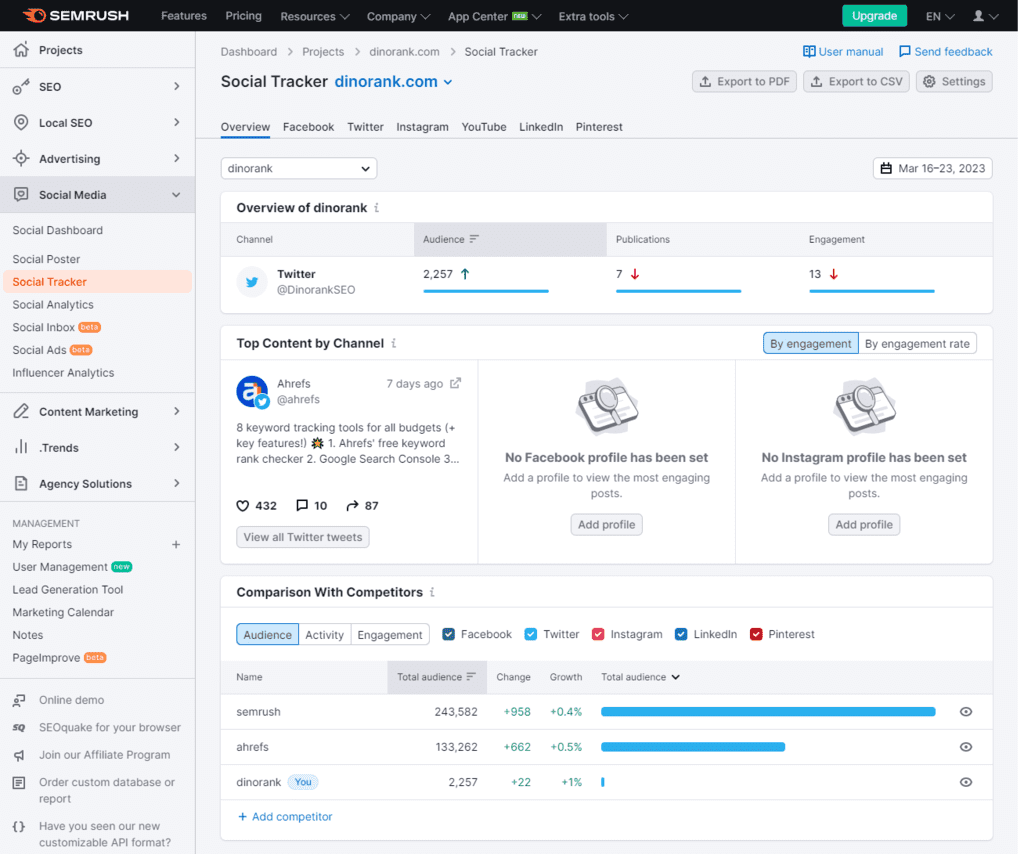Open the Mar 16–23, 2023 date picker
The height and width of the screenshot is (854, 1024).
[932, 168]
